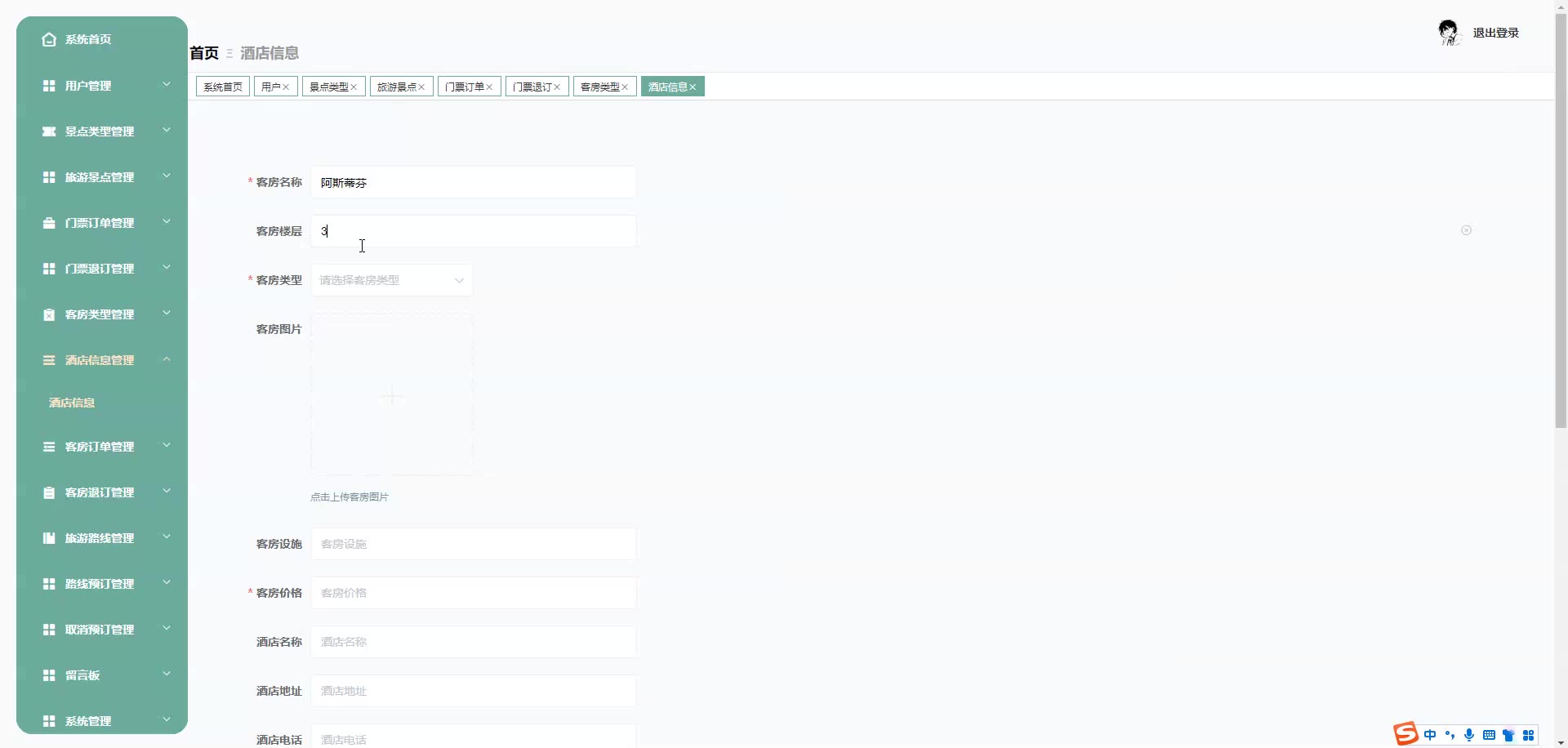1568x748 pixels.
Task: Click the user avatar in the header
Action: (x=1448, y=33)
